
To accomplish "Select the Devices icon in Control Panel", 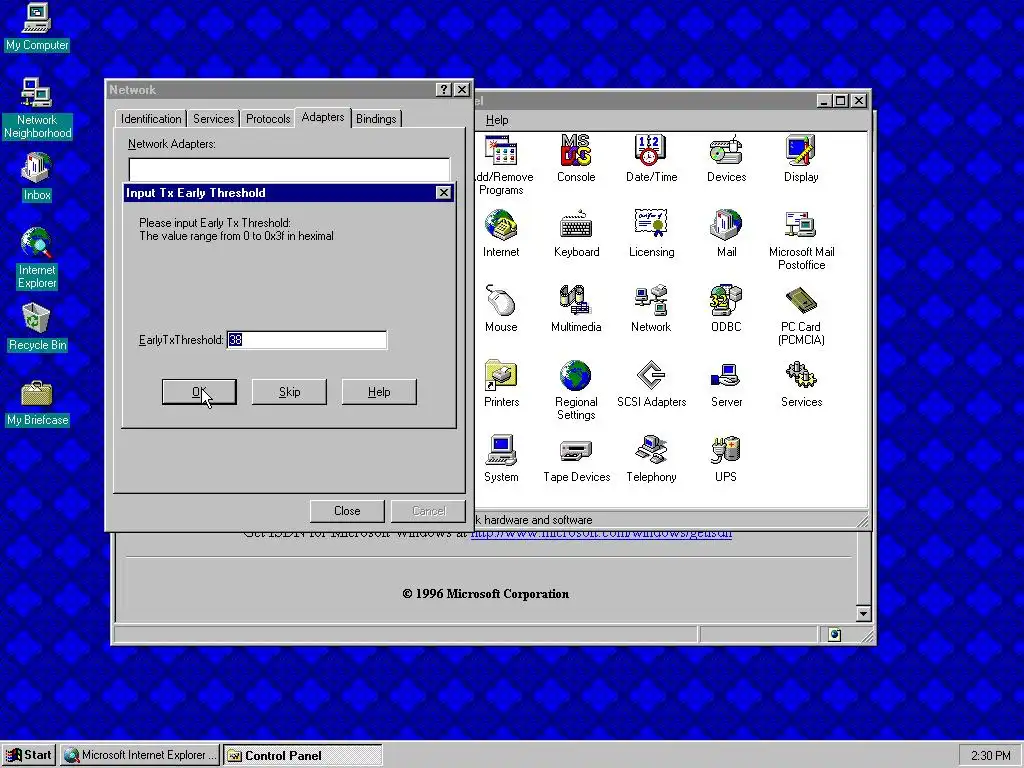I will (x=726, y=158).
